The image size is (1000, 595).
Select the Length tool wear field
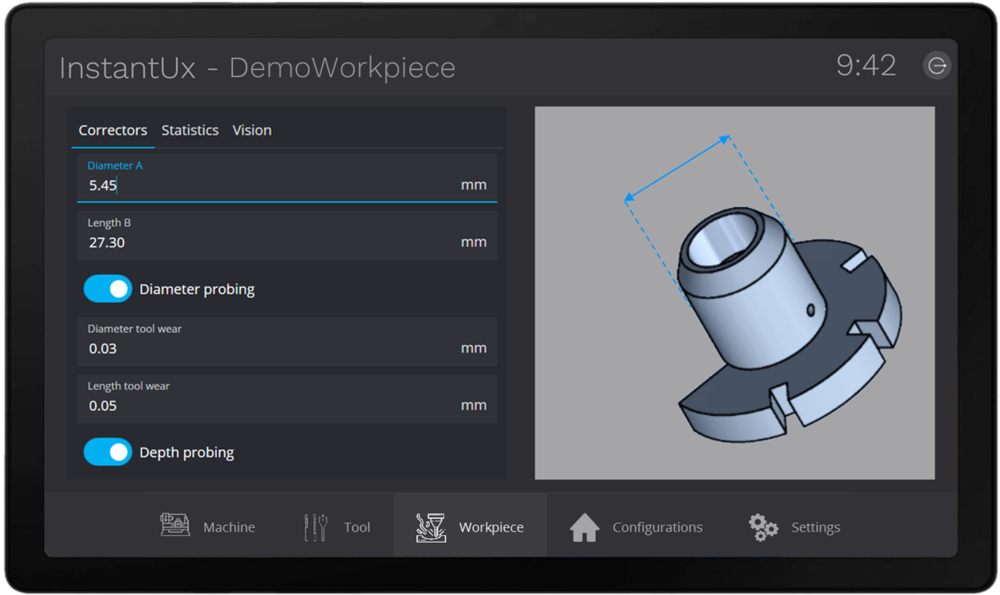270,405
